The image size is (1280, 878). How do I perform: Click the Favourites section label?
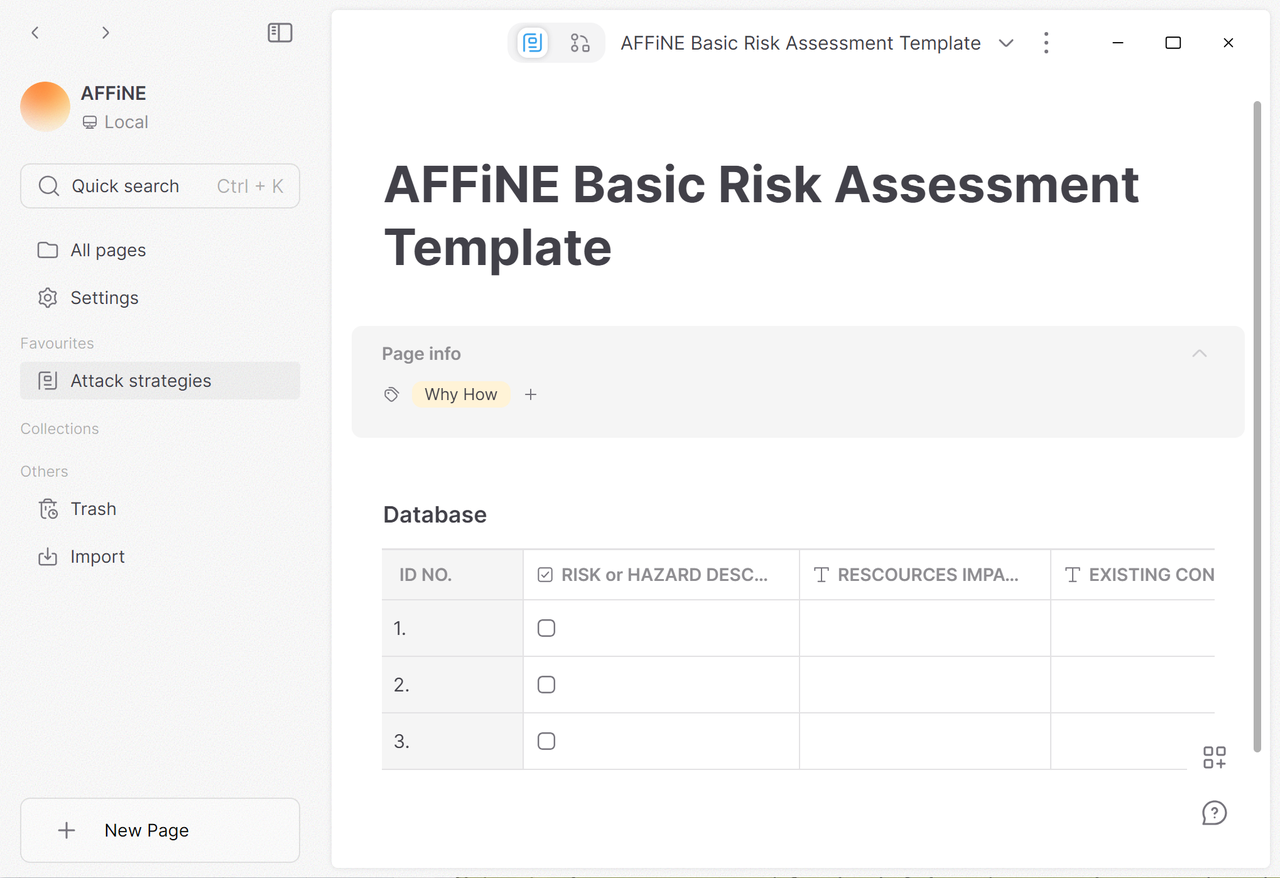point(57,343)
